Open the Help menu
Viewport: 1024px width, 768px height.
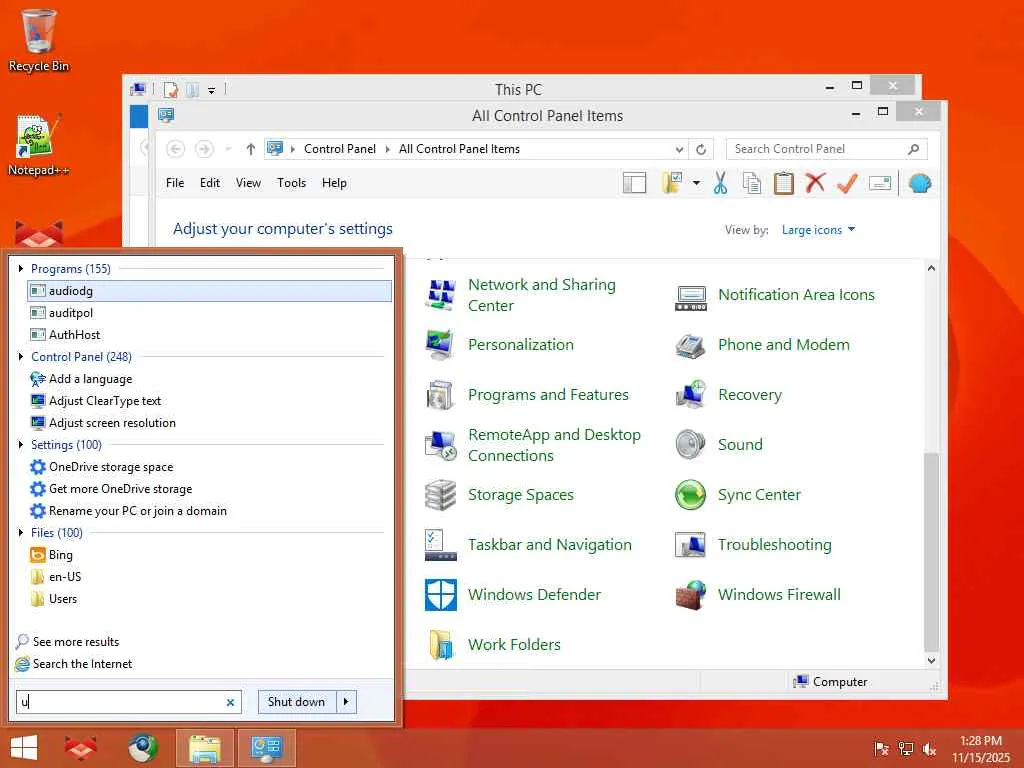[x=334, y=183]
